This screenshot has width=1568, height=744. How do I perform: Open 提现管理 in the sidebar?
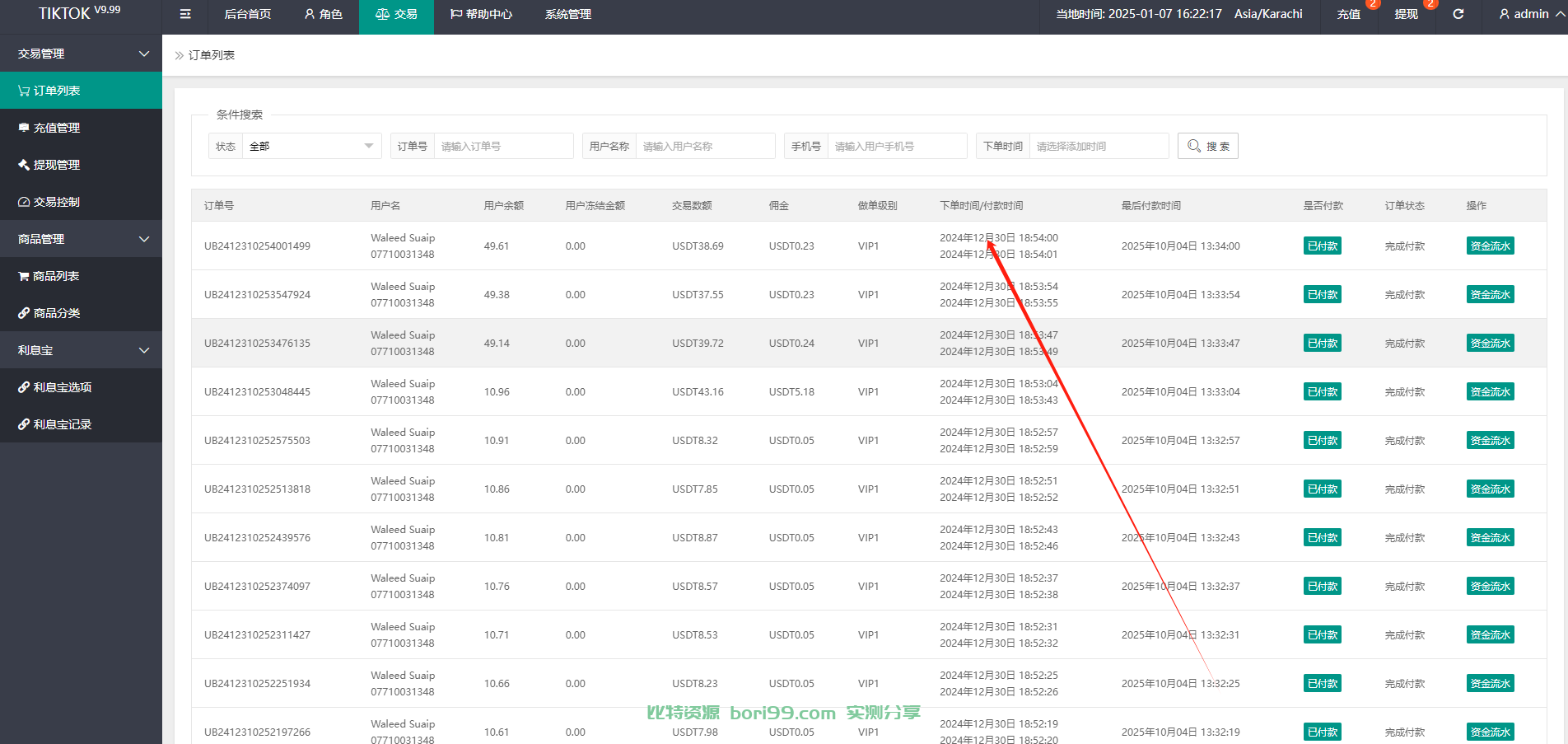(81, 165)
